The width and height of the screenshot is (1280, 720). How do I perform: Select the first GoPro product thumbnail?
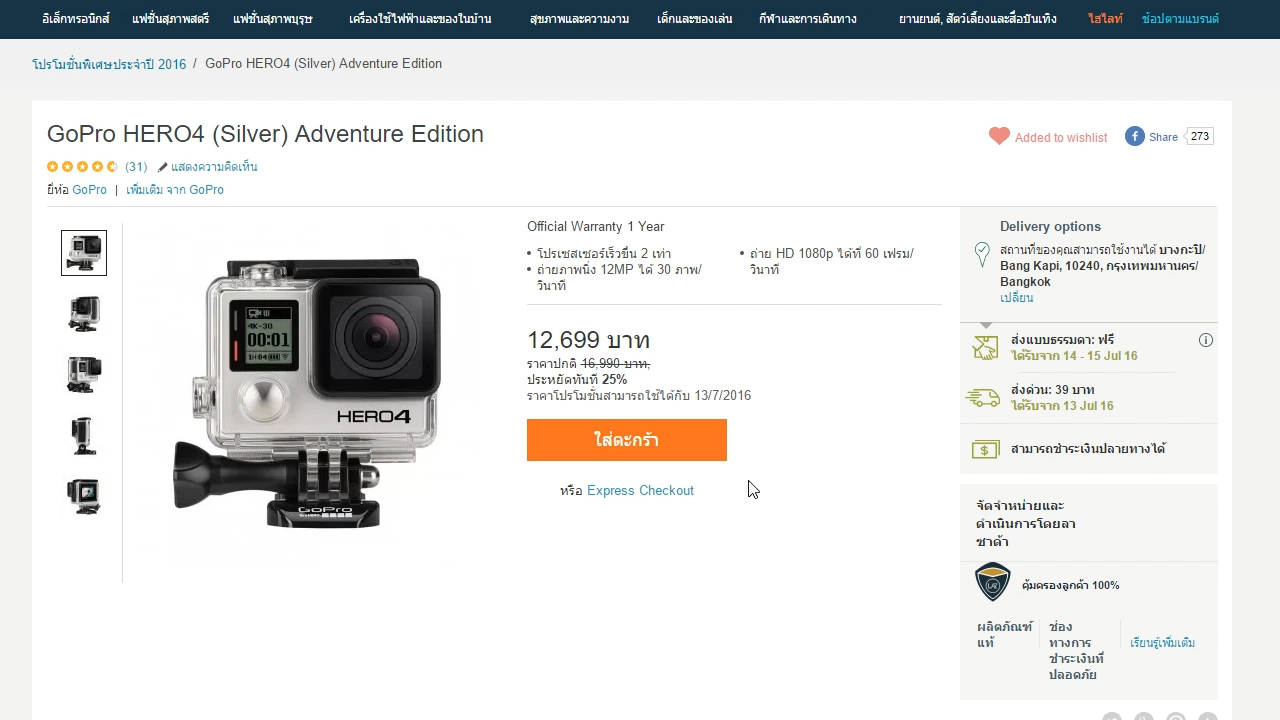click(x=84, y=253)
